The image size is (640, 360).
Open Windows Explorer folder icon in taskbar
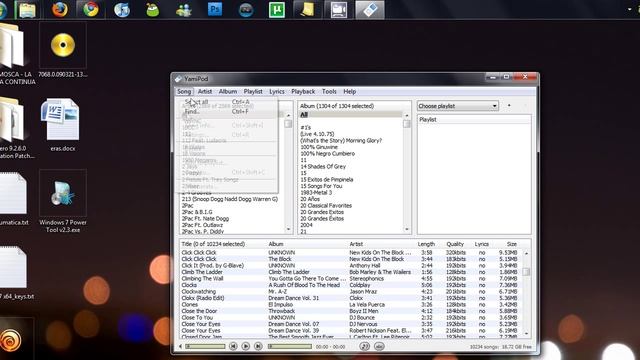27,9
